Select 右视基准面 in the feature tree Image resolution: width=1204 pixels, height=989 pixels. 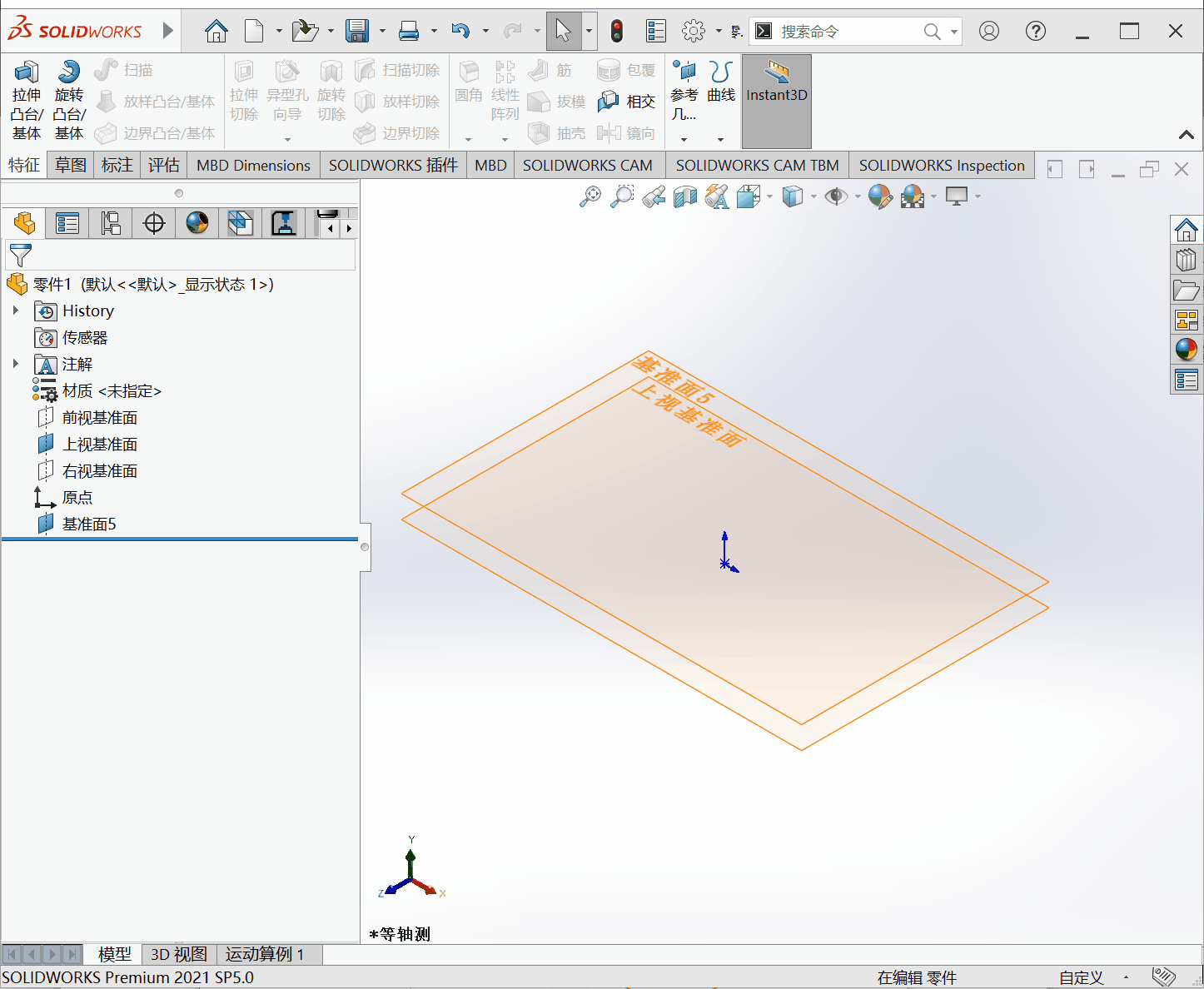coord(99,470)
